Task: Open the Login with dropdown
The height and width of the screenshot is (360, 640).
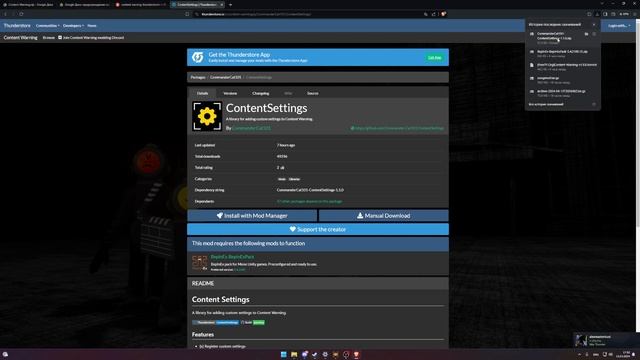Action: [x=619, y=26]
